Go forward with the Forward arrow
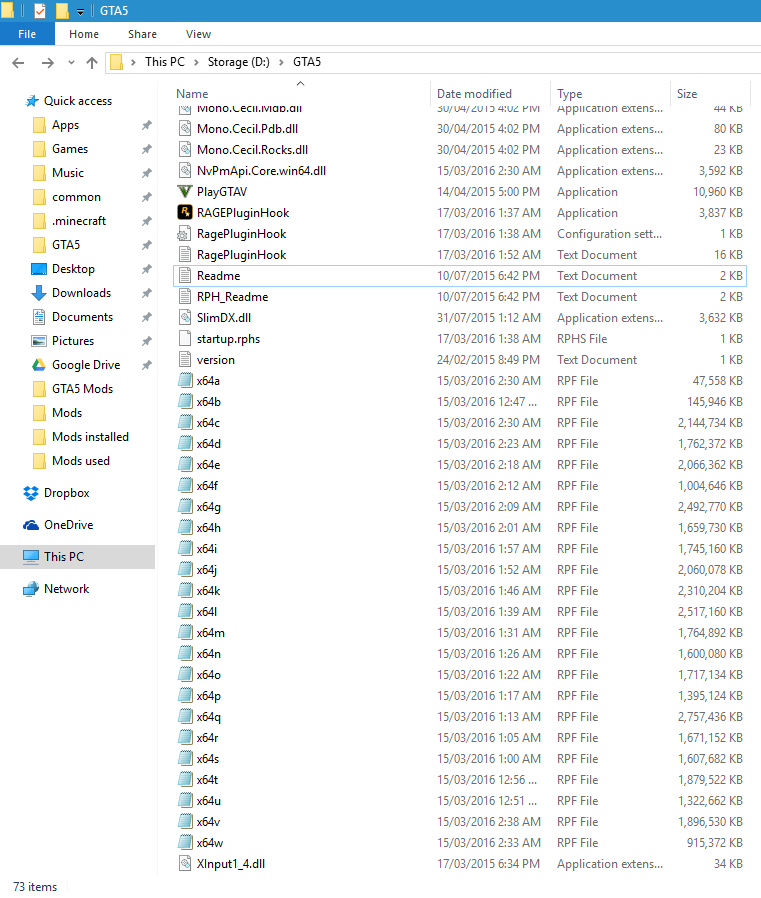The width and height of the screenshot is (761, 898). 48,62
